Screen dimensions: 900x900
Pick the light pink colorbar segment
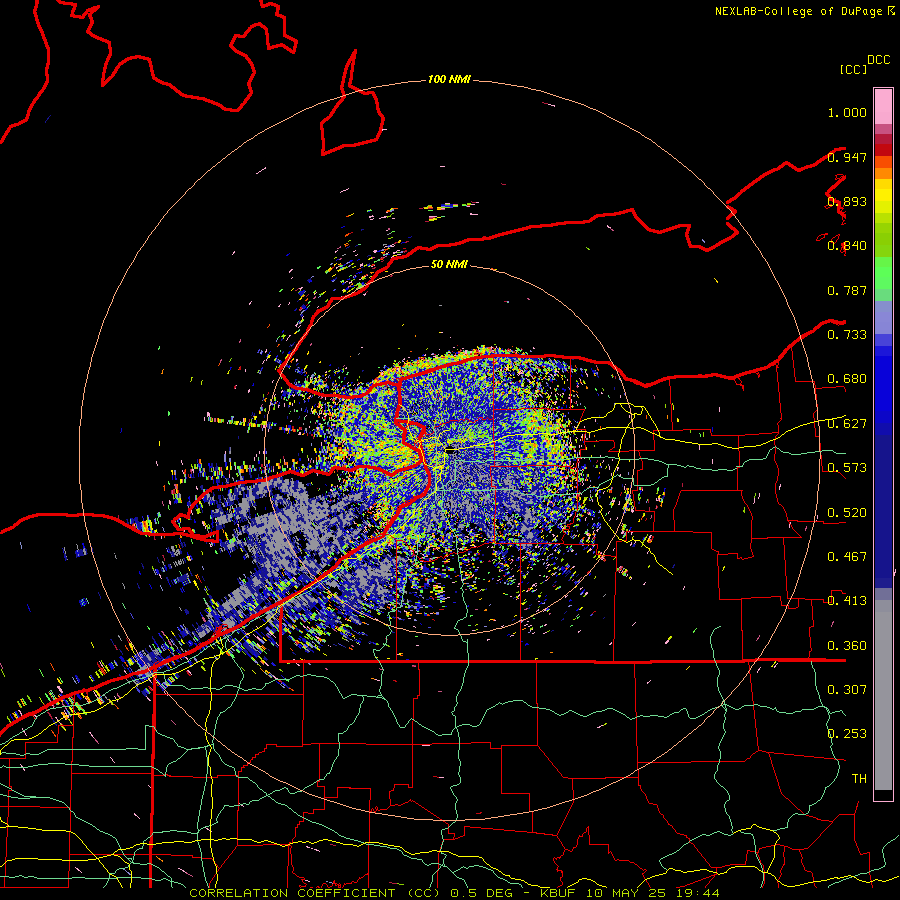(883, 106)
